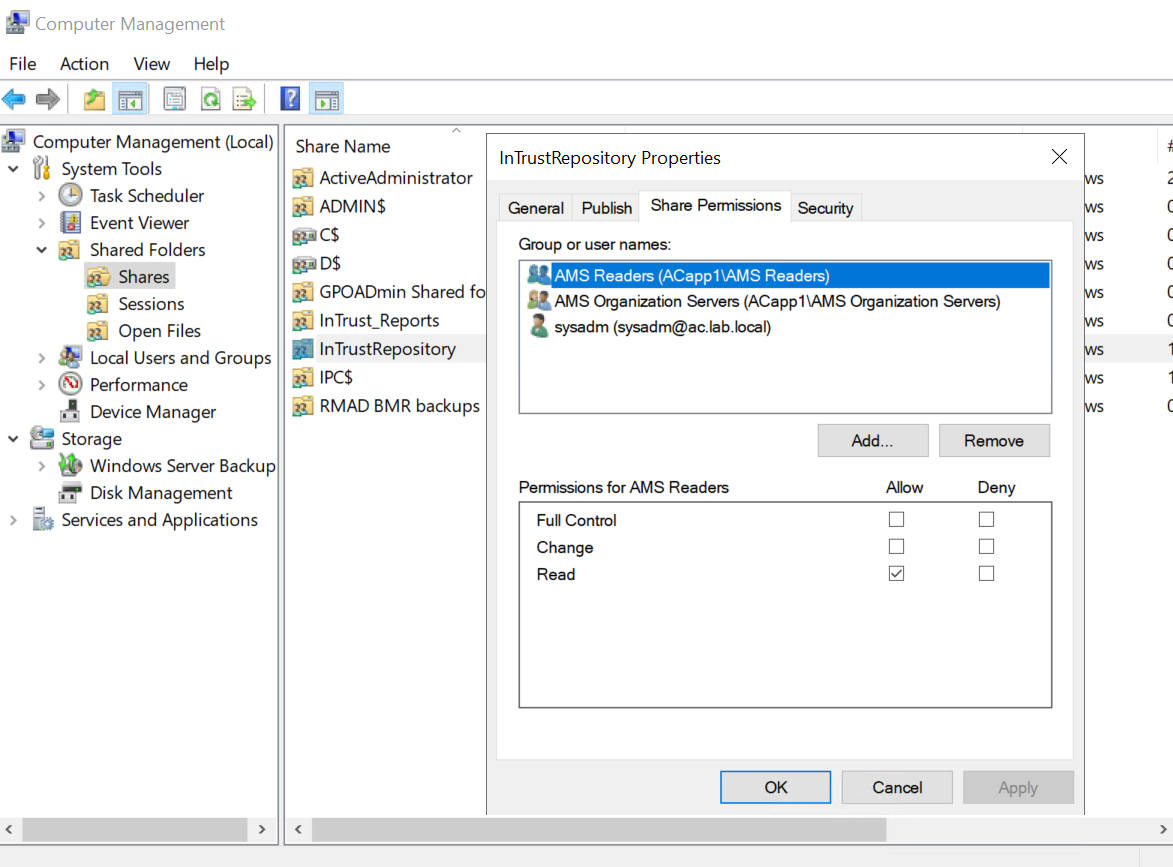Open the Action menu
Viewport: 1173px width, 867px height.
tap(85, 64)
